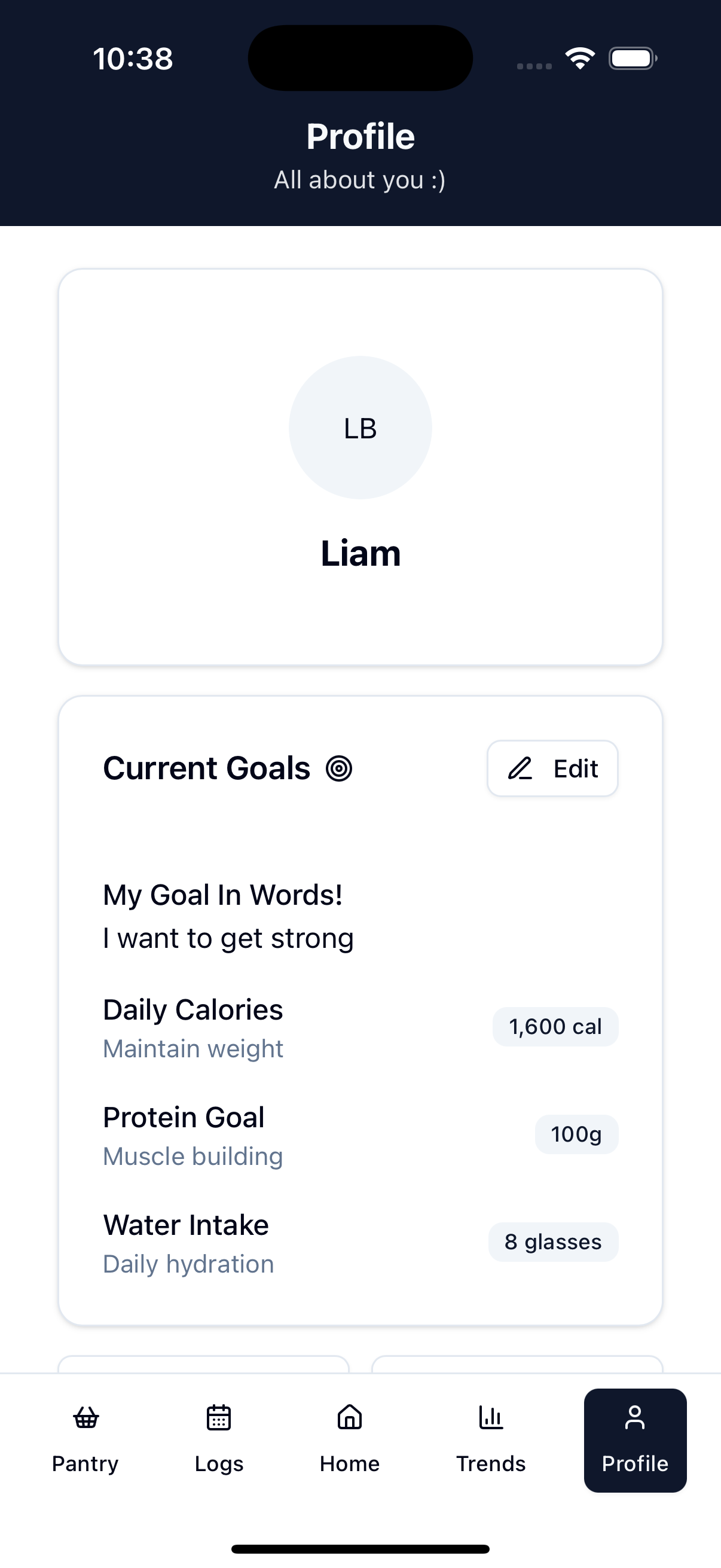Tap the Water Intake goal title
This screenshot has height=1568, width=721.
[x=185, y=1225]
